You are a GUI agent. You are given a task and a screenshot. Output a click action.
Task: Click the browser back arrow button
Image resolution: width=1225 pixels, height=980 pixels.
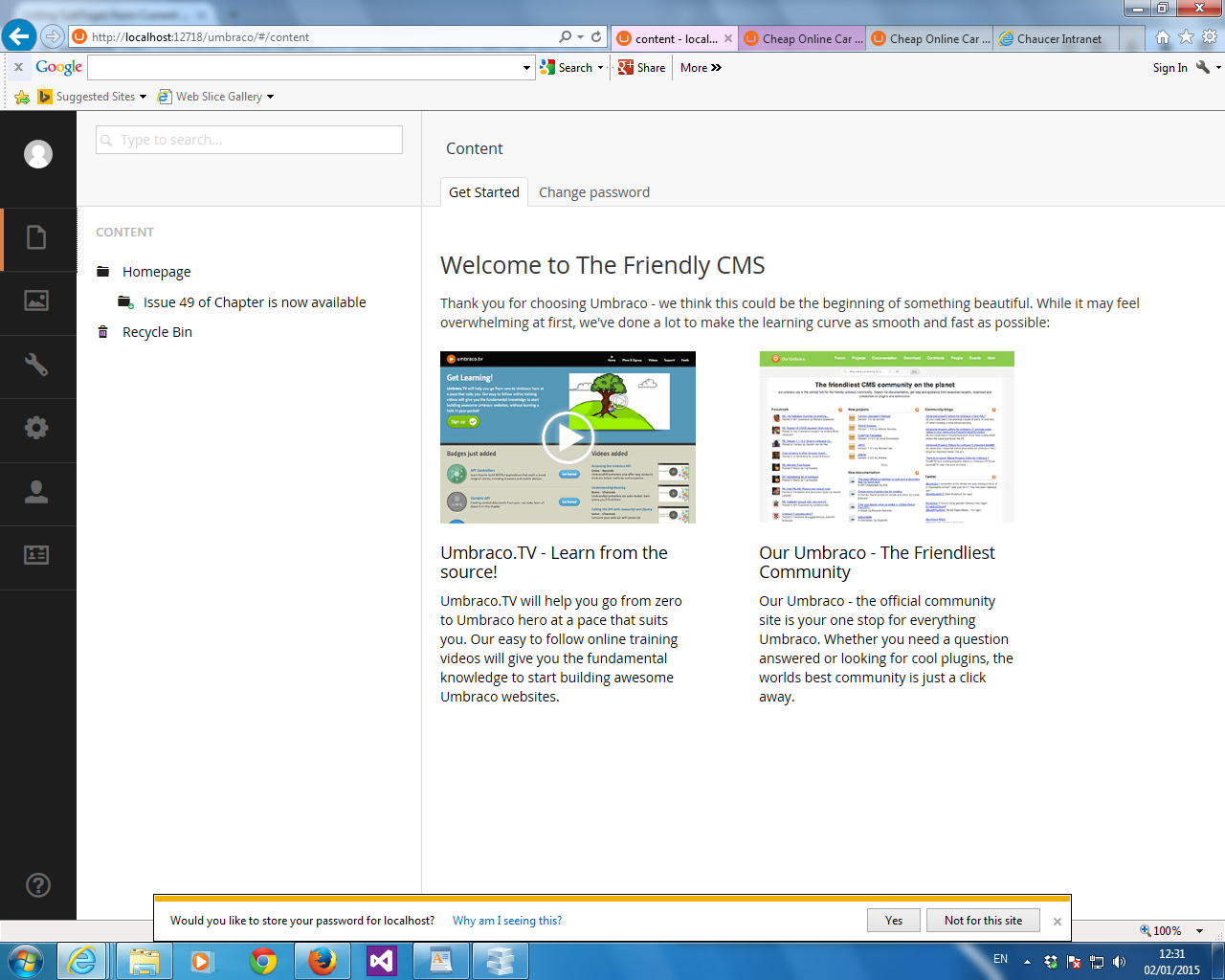pos(18,36)
